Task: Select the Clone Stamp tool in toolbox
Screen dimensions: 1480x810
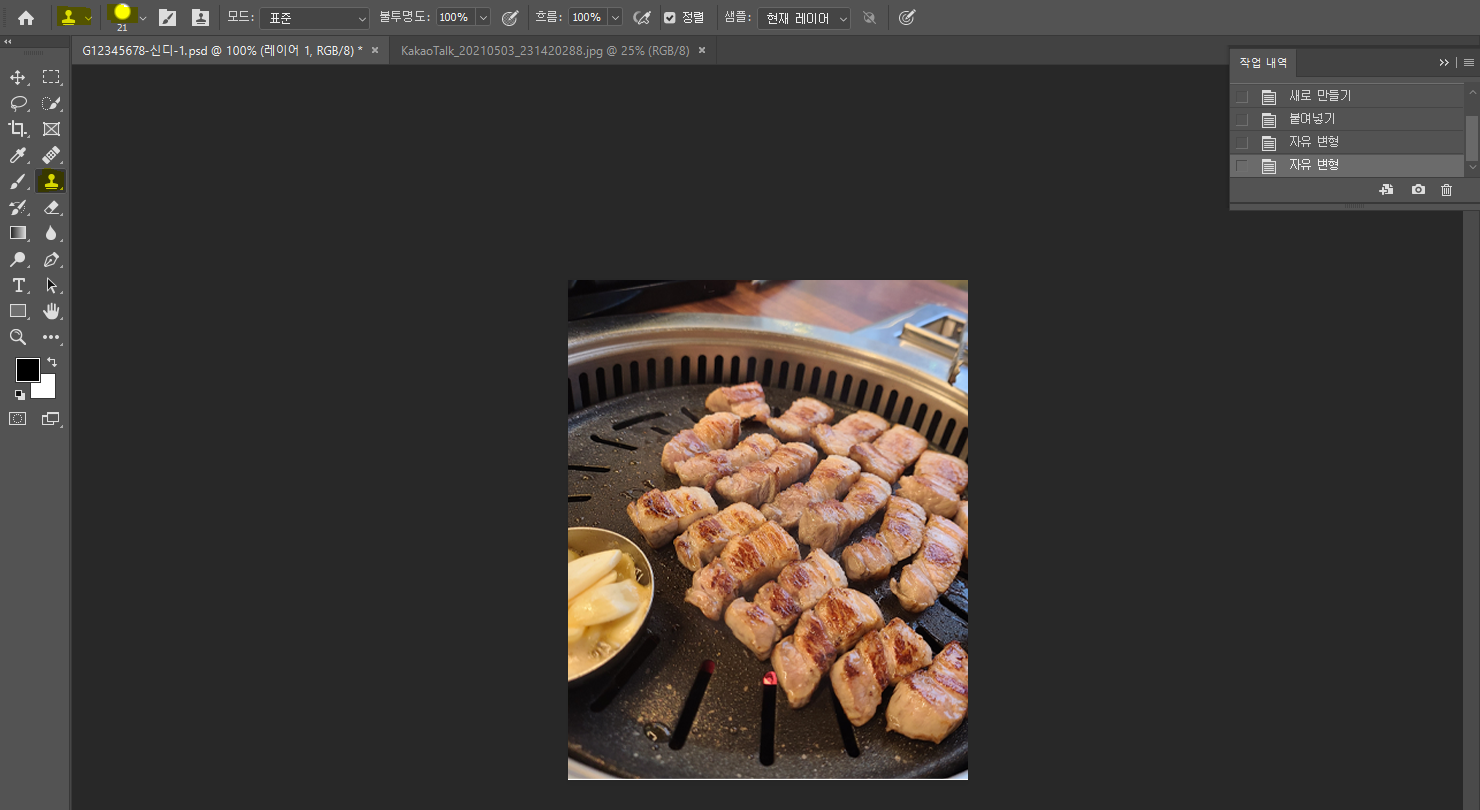Action: point(51,181)
